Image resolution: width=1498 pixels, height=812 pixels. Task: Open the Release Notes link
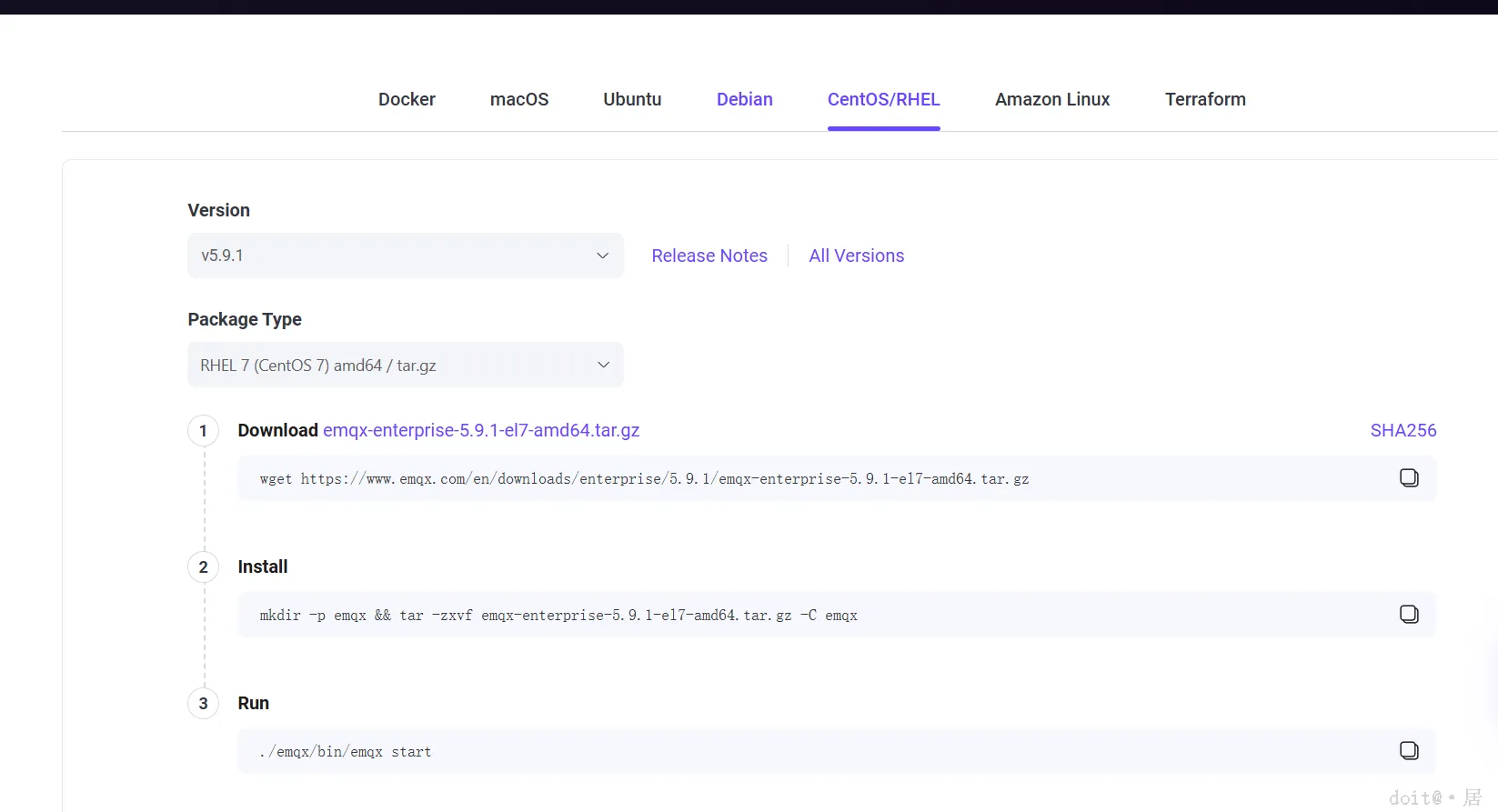click(x=709, y=256)
